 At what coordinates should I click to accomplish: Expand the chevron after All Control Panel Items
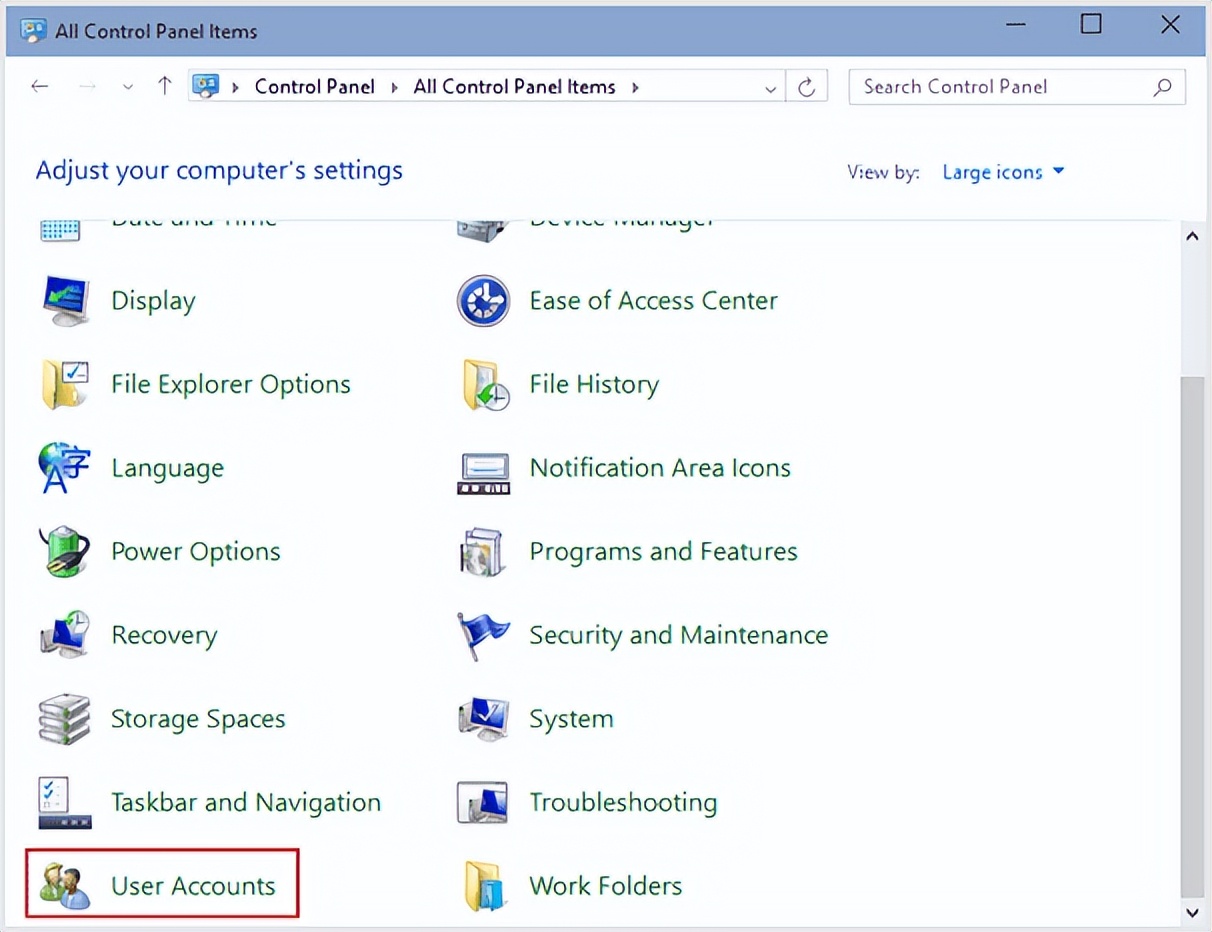(635, 87)
